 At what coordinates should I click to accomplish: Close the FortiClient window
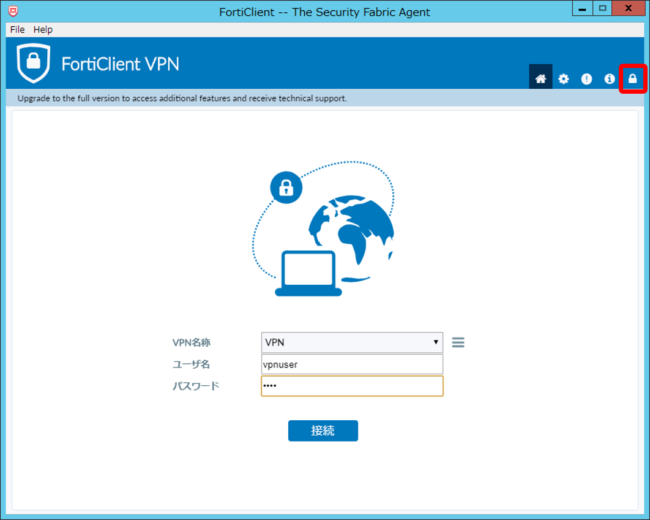(628, 9)
